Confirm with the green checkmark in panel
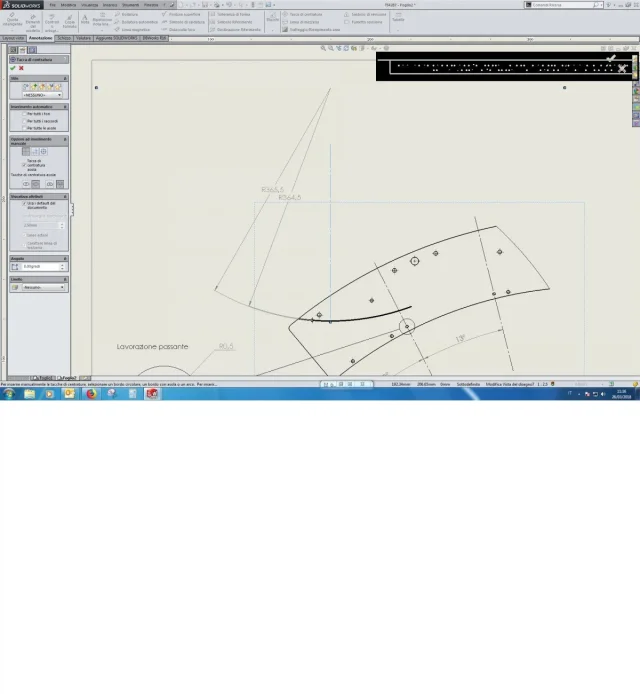The image size is (640, 694). coord(13,68)
